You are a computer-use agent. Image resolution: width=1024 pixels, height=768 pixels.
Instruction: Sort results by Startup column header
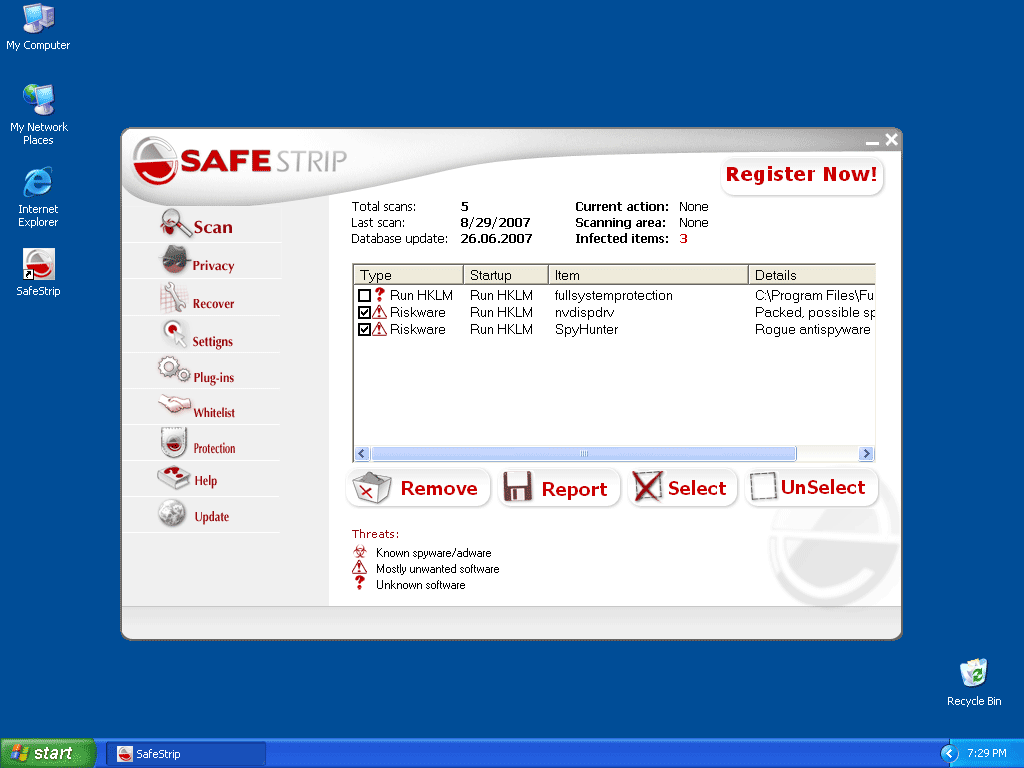[506, 275]
